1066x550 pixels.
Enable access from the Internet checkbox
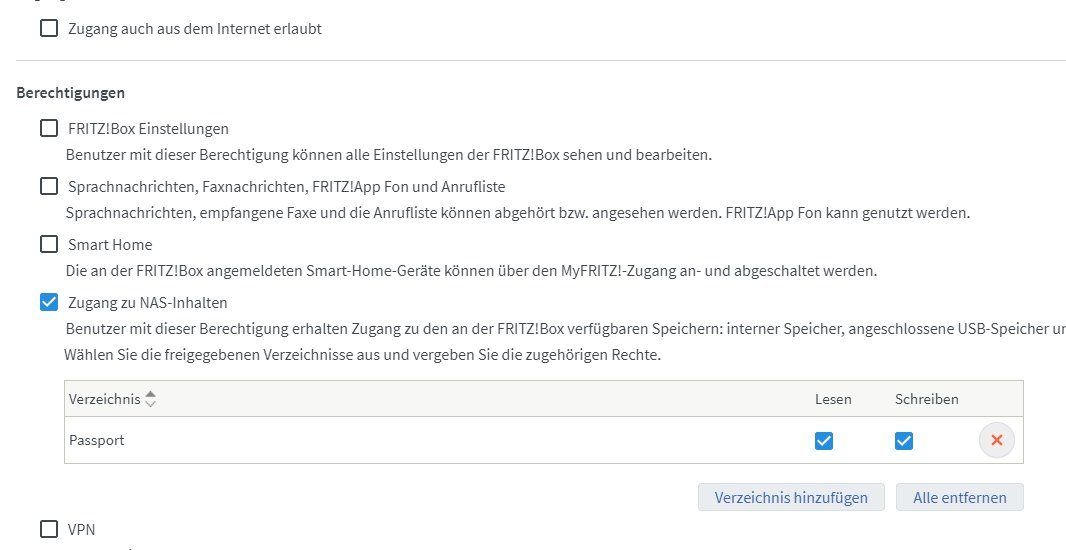point(49,29)
